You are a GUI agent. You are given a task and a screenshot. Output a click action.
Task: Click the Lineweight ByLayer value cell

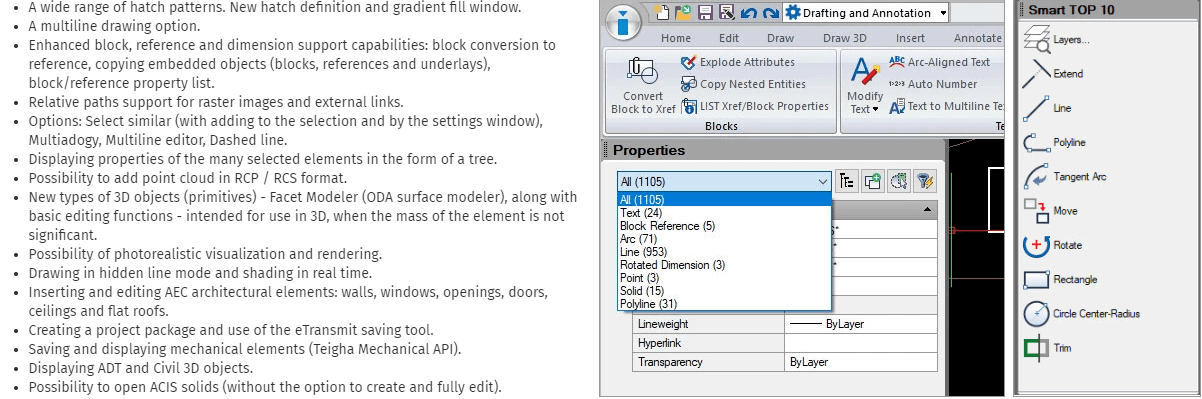pos(861,324)
